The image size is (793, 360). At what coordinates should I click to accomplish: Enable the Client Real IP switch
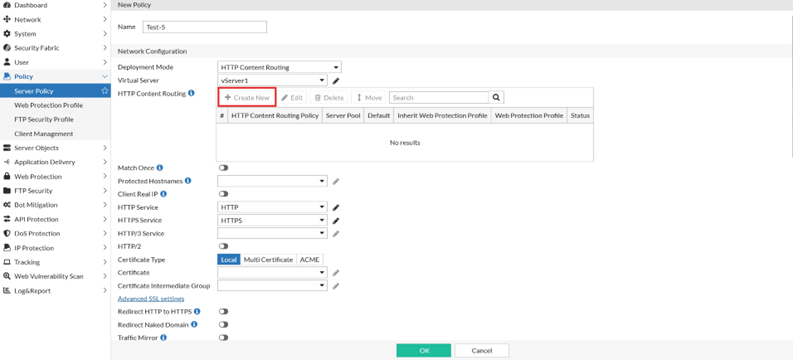(x=224, y=194)
